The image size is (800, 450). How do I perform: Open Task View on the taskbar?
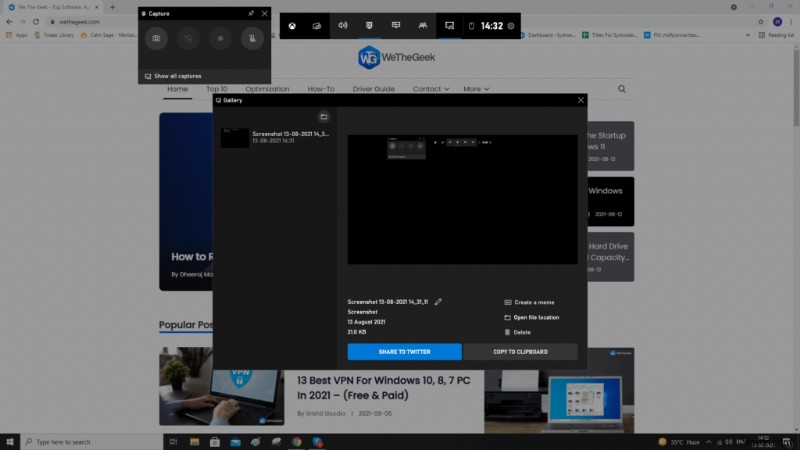point(173,442)
